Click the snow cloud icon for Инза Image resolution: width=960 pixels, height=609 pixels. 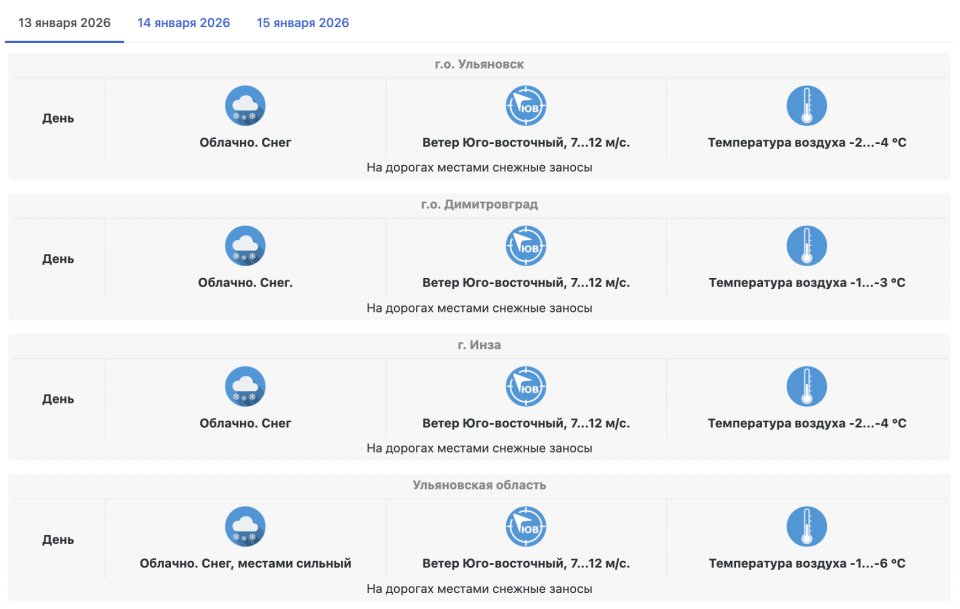point(245,387)
